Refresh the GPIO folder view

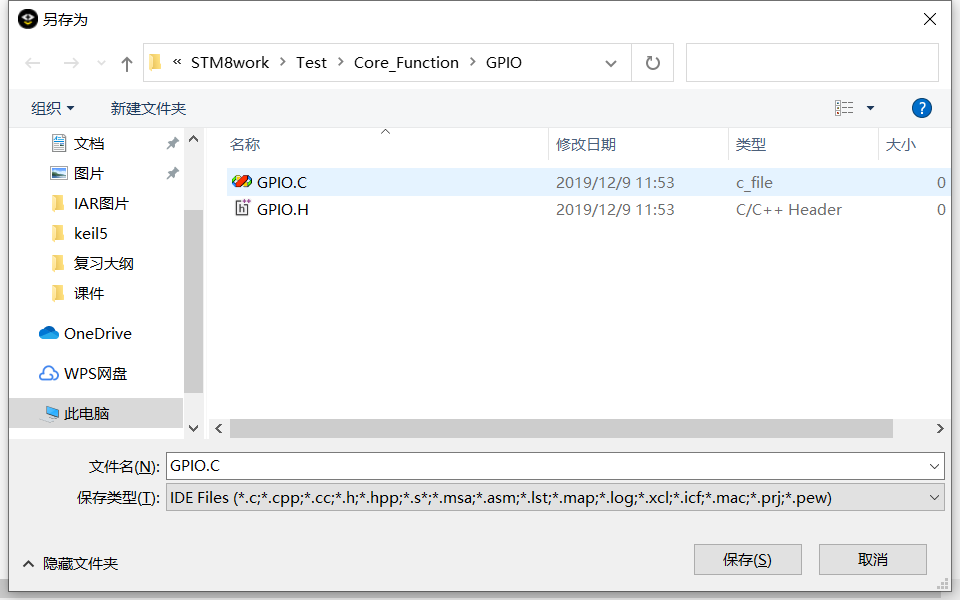(653, 62)
